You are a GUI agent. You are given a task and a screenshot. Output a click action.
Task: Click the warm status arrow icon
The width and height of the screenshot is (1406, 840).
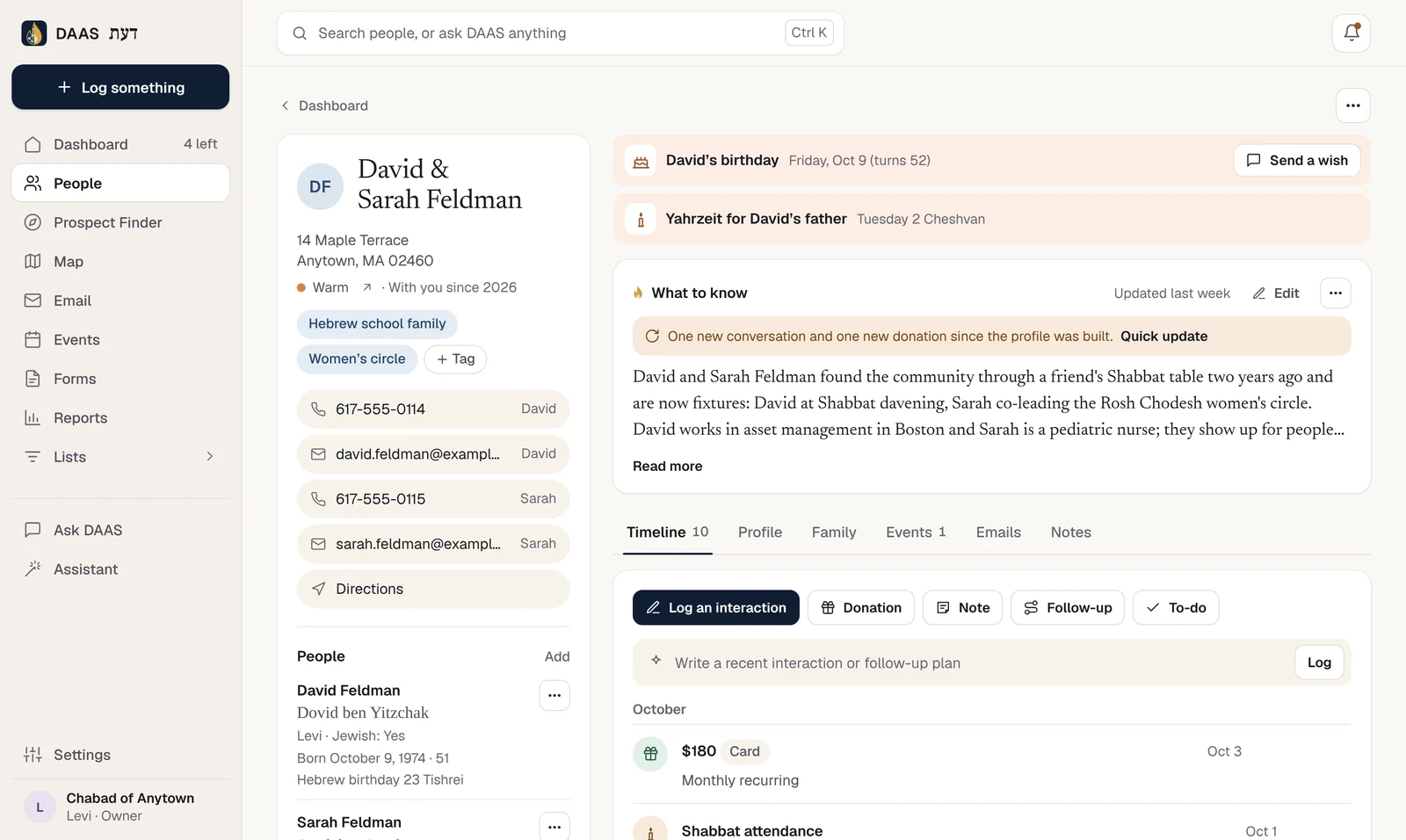(367, 287)
